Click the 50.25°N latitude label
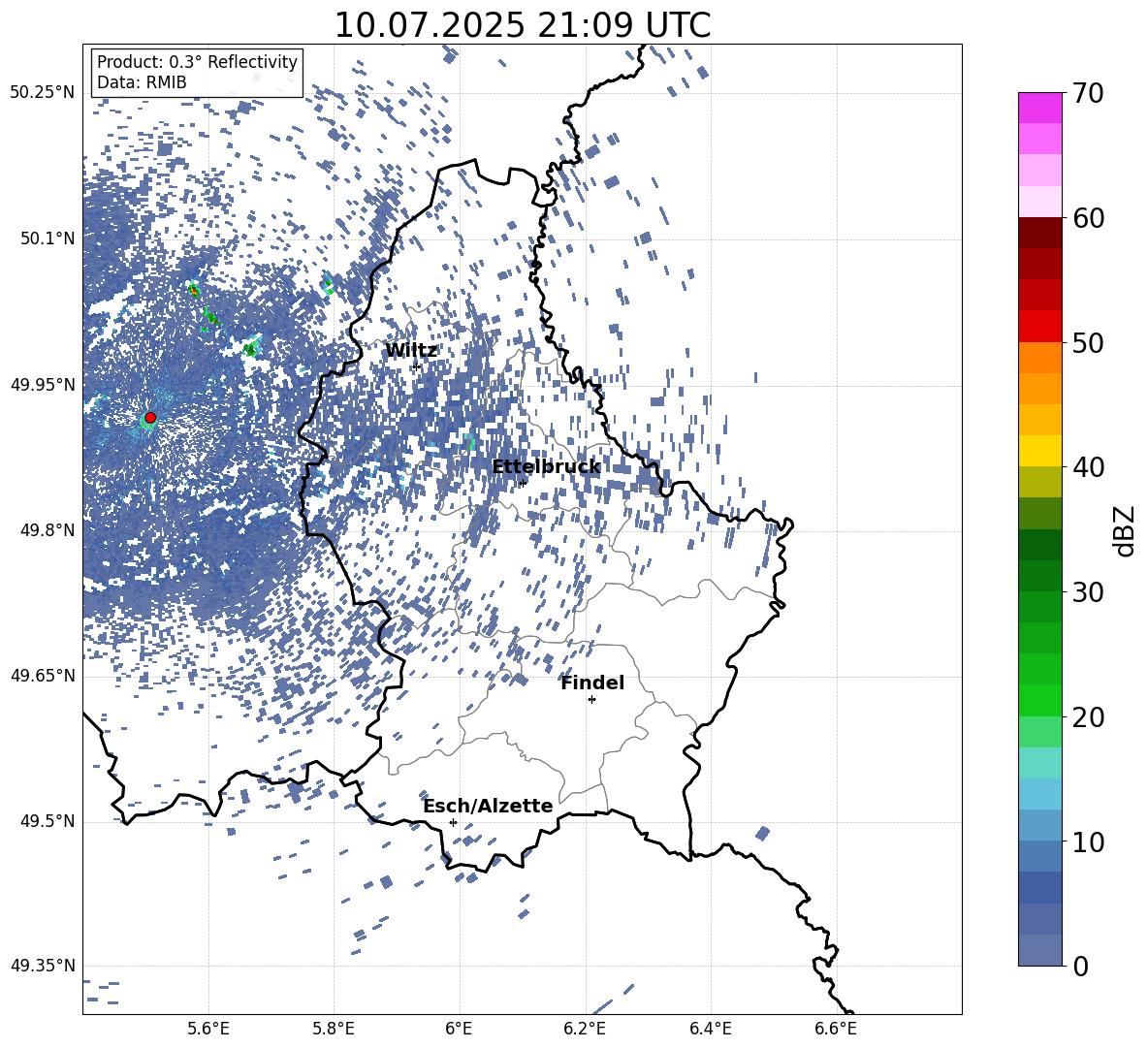The width and height of the screenshot is (1148, 1048). pyautogui.click(x=43, y=93)
